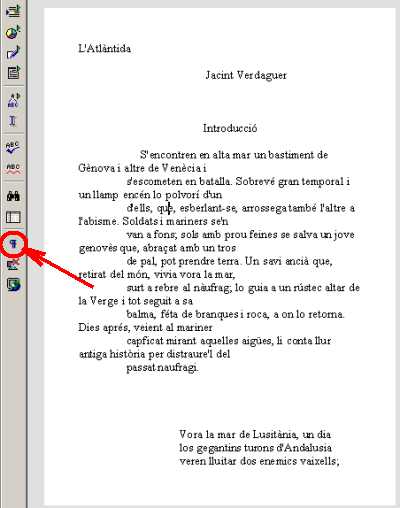The height and width of the screenshot is (508, 400).
Task: Open the Form functions icon
Action: [13, 73]
